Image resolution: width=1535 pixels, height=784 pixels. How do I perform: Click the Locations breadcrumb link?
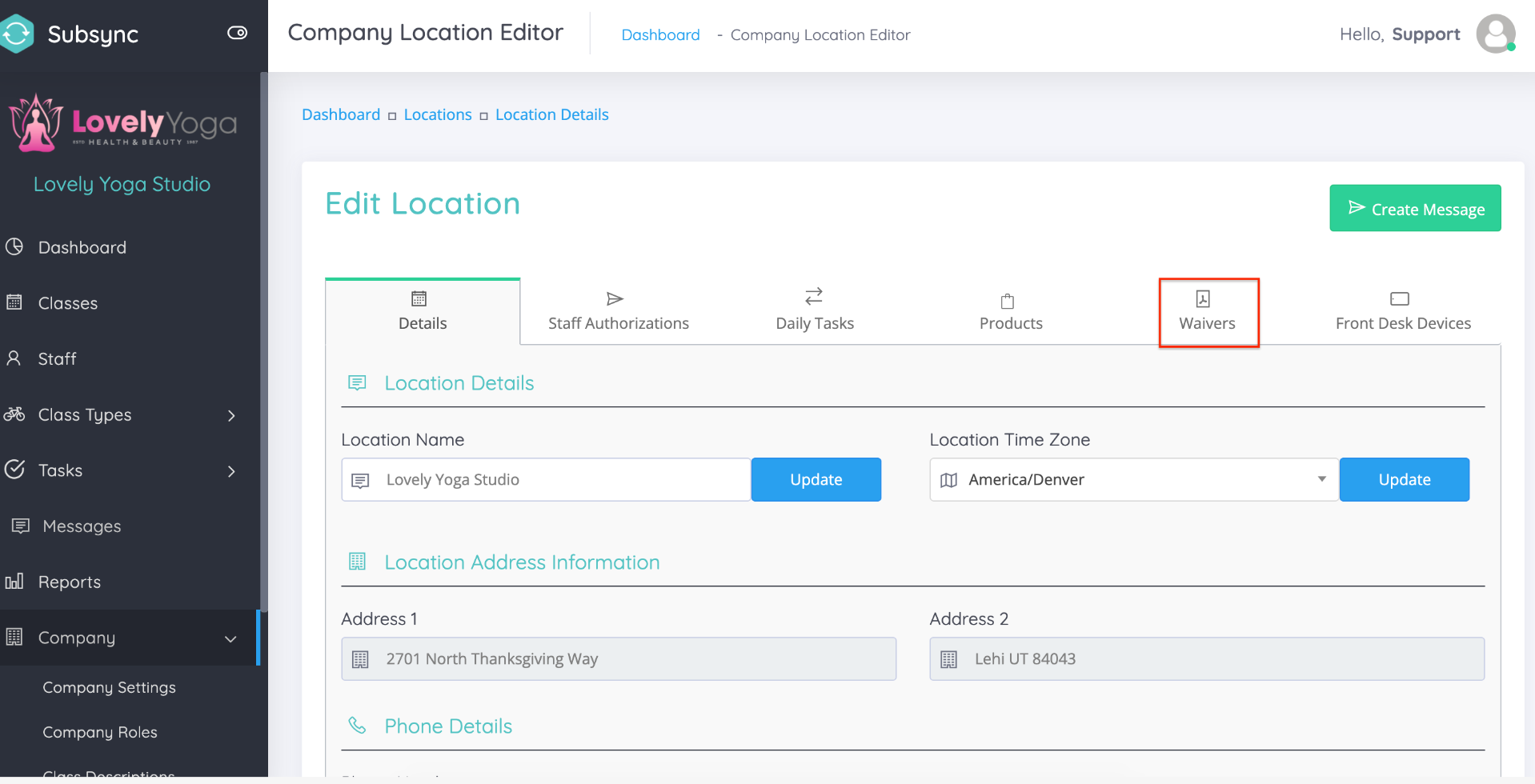pos(438,114)
